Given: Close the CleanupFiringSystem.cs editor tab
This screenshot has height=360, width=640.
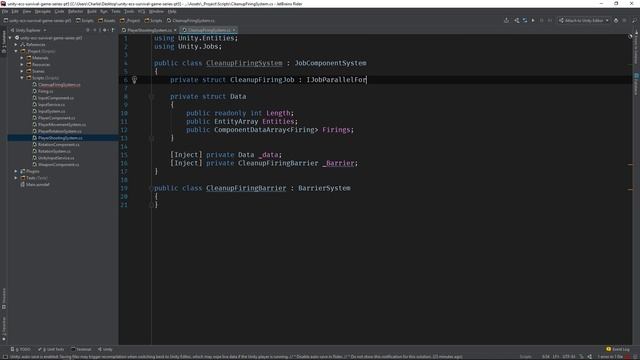Looking at the screenshot, I should point(234,30).
